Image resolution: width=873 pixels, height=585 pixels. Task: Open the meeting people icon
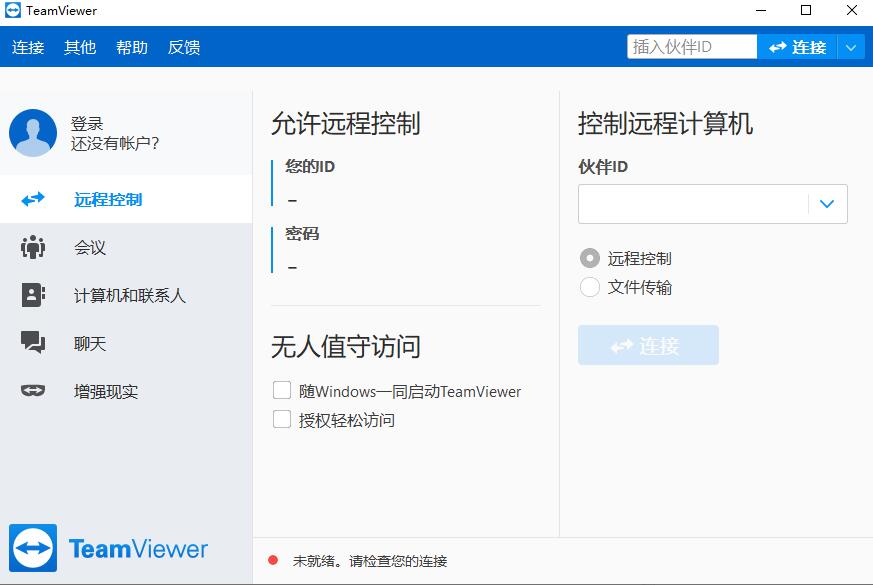(x=33, y=247)
